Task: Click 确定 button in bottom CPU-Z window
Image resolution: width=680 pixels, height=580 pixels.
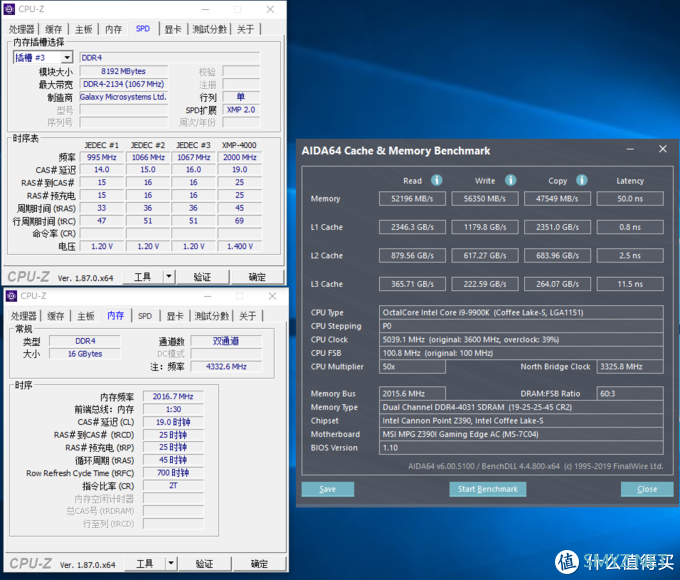Action: coord(259,563)
